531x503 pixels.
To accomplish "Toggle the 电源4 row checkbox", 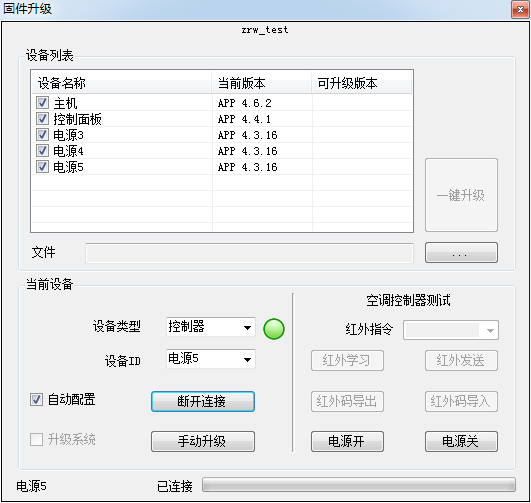I will coord(42,150).
